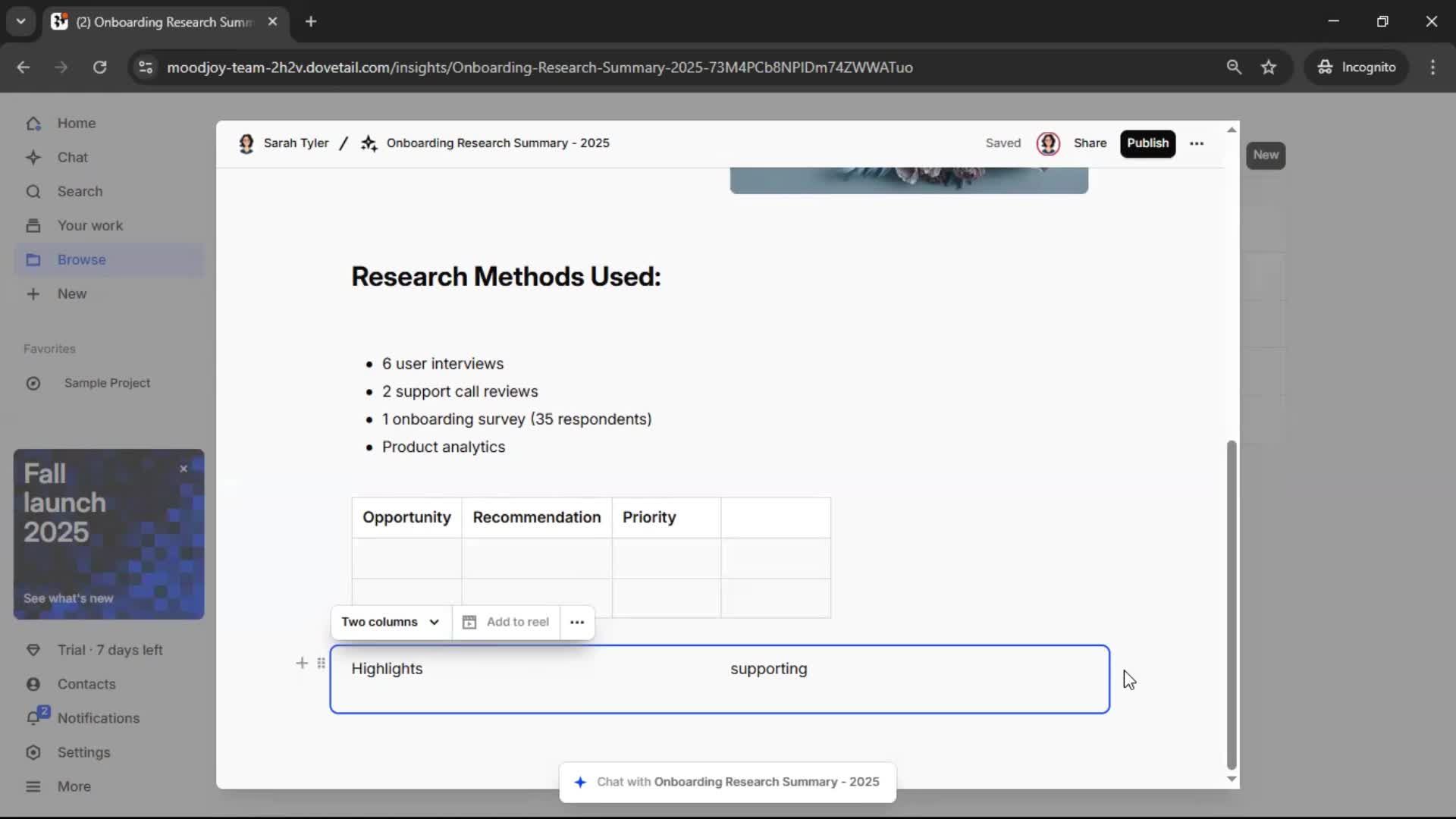Dismiss the Fall launch 2025 banner

click(x=184, y=469)
